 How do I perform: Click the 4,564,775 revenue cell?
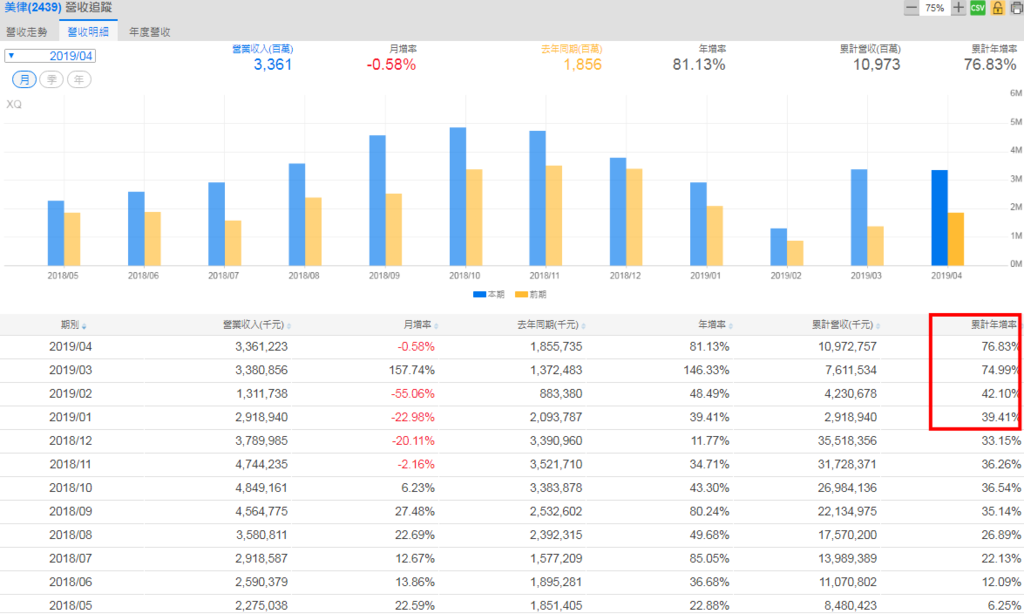click(x=261, y=511)
